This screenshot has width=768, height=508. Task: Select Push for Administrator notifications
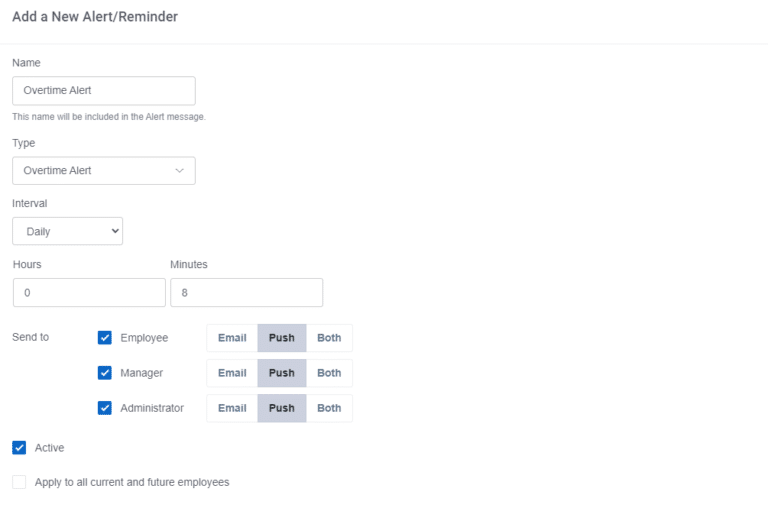point(282,409)
